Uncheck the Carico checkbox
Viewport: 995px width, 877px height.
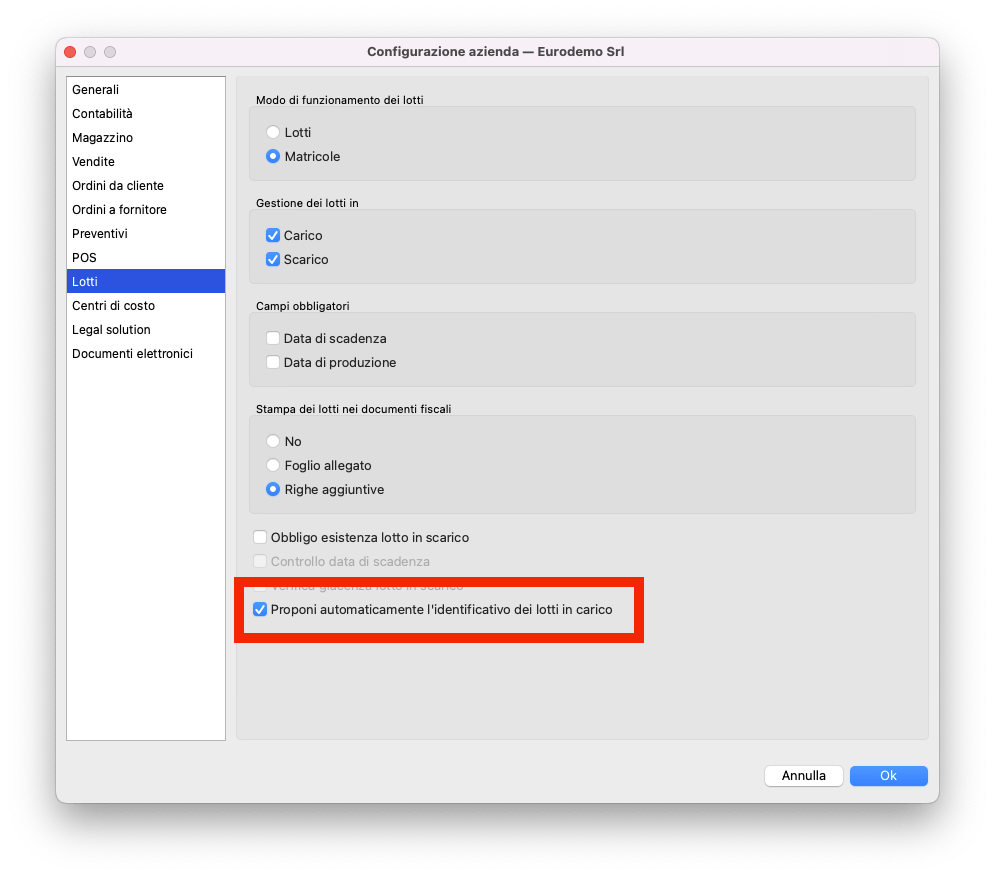[x=273, y=236]
